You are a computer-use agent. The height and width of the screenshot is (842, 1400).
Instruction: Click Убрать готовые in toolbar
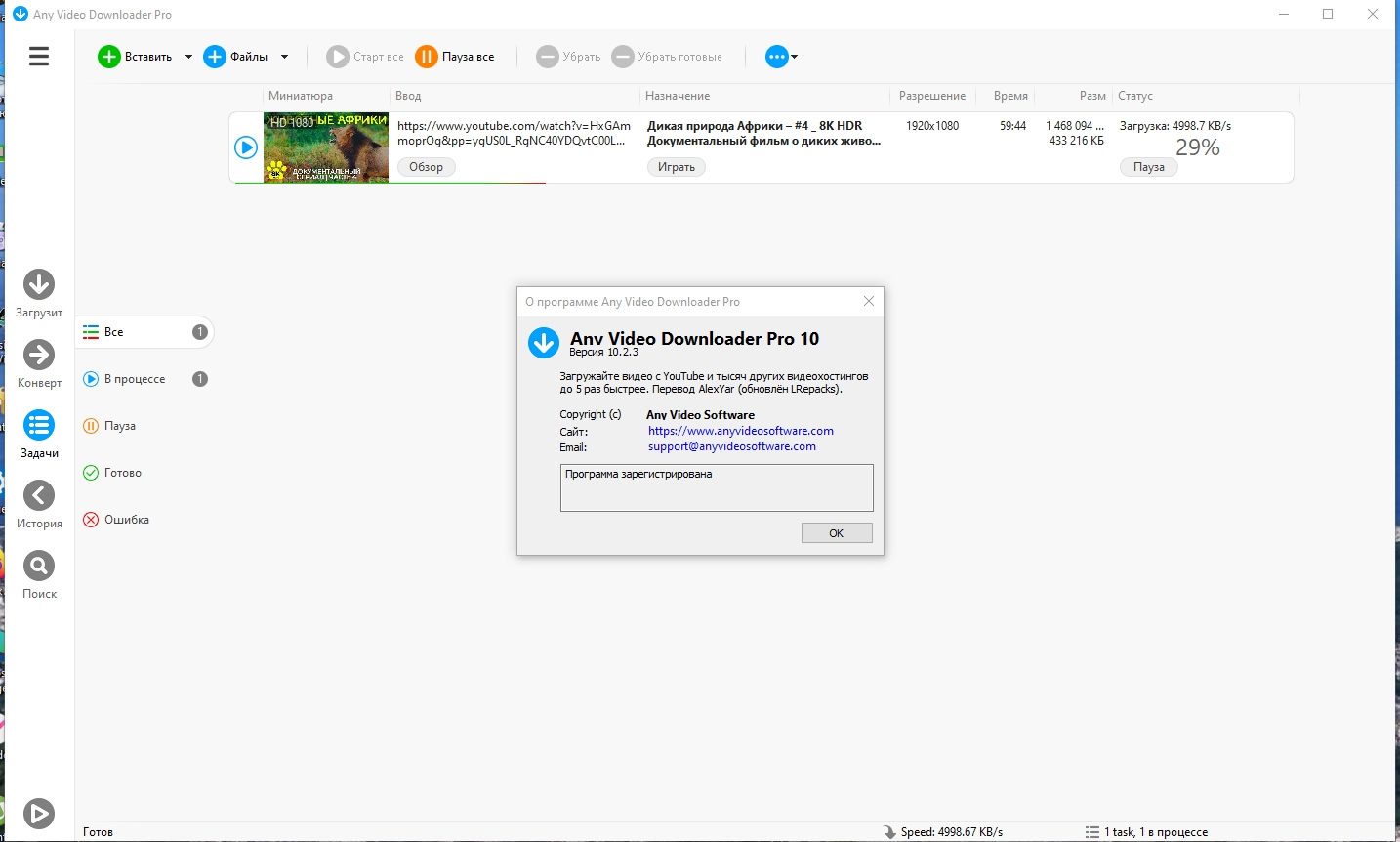[x=667, y=57]
